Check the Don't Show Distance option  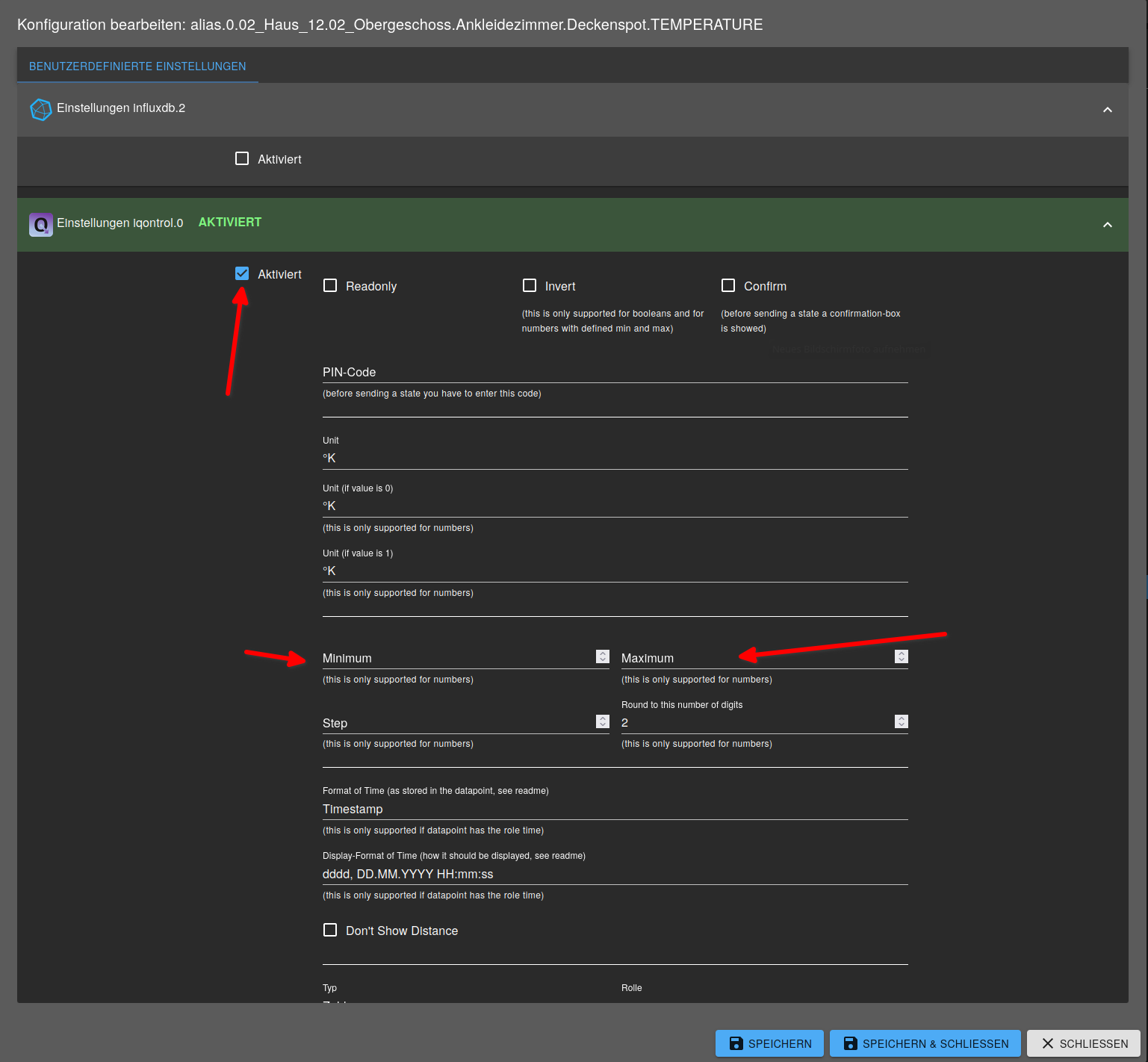pyautogui.click(x=330, y=930)
